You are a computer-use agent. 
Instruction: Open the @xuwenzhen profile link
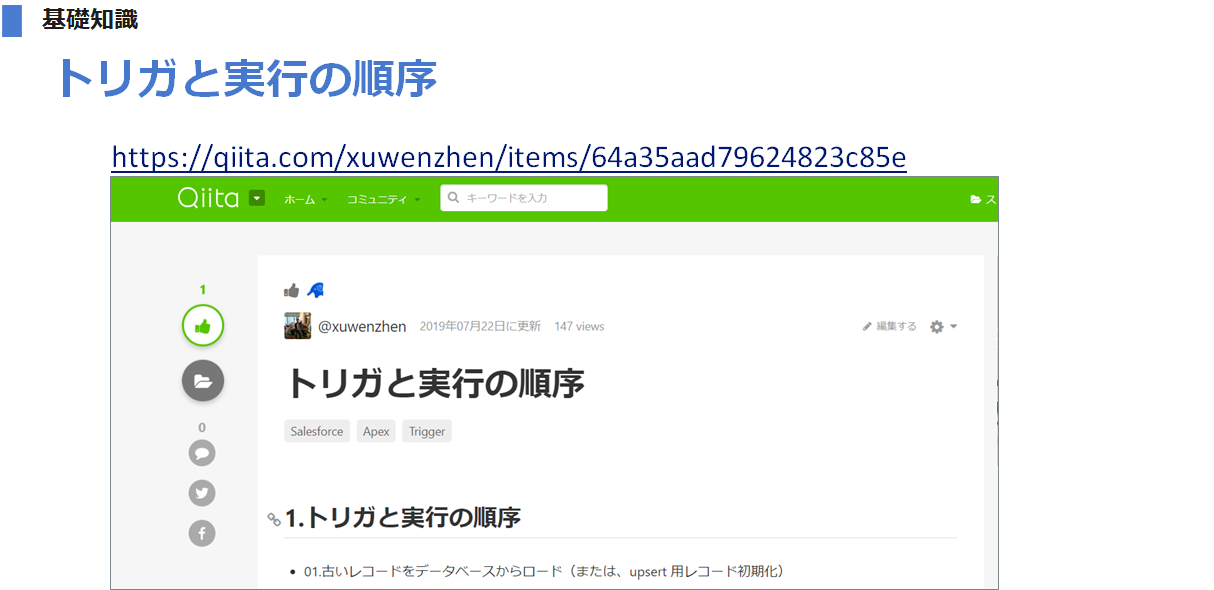tap(362, 326)
